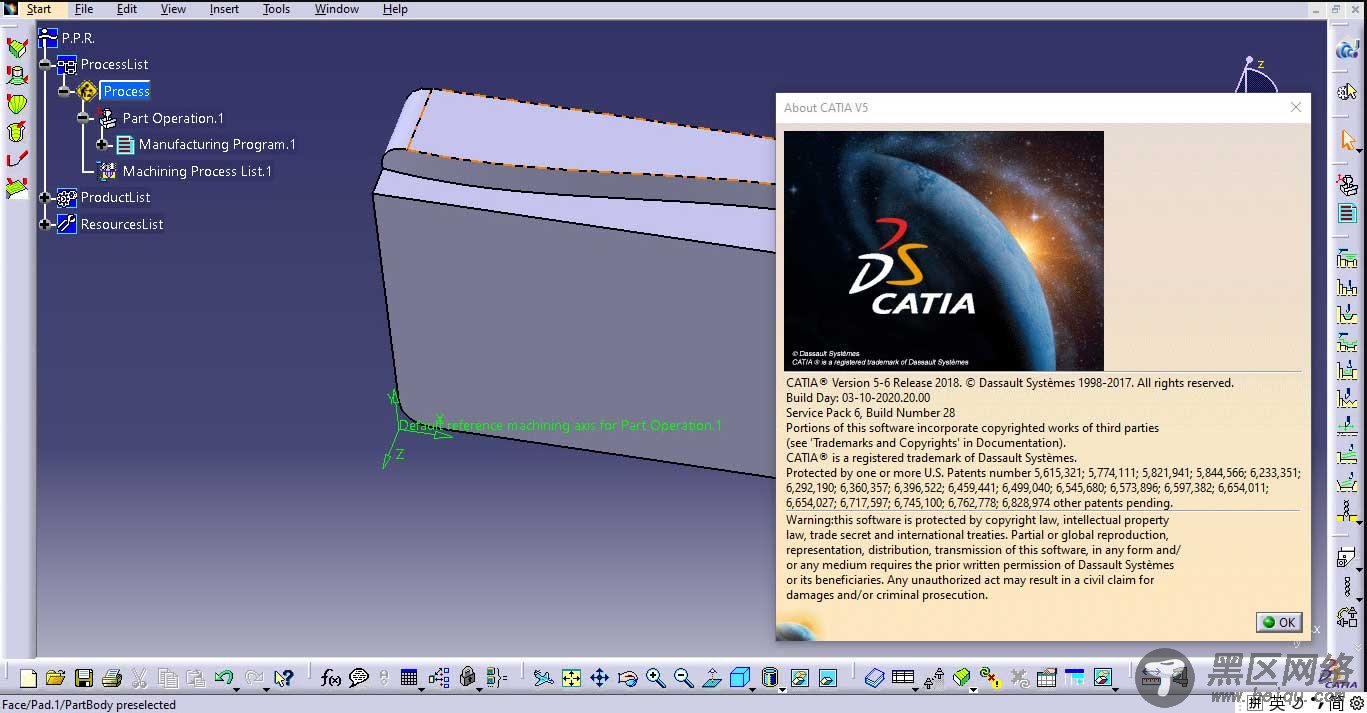The width and height of the screenshot is (1367, 713).
Task: Open the File menu
Action: coord(84,9)
